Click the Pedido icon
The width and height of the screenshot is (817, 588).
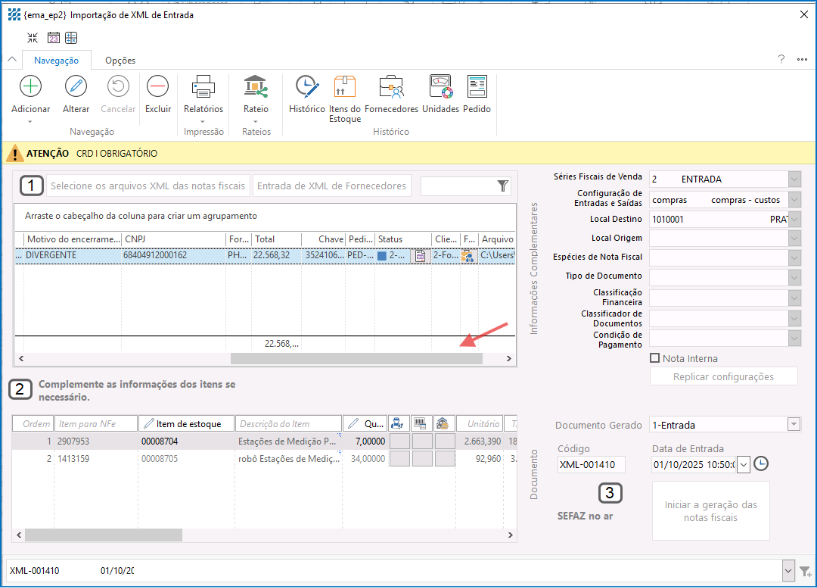point(477,87)
